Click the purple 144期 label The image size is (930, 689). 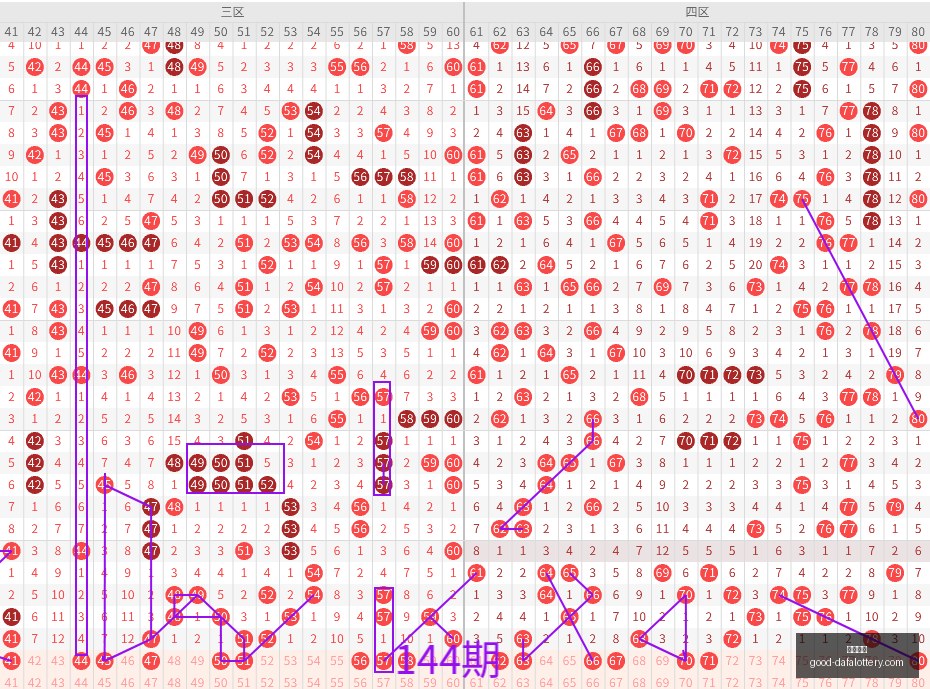pos(448,659)
